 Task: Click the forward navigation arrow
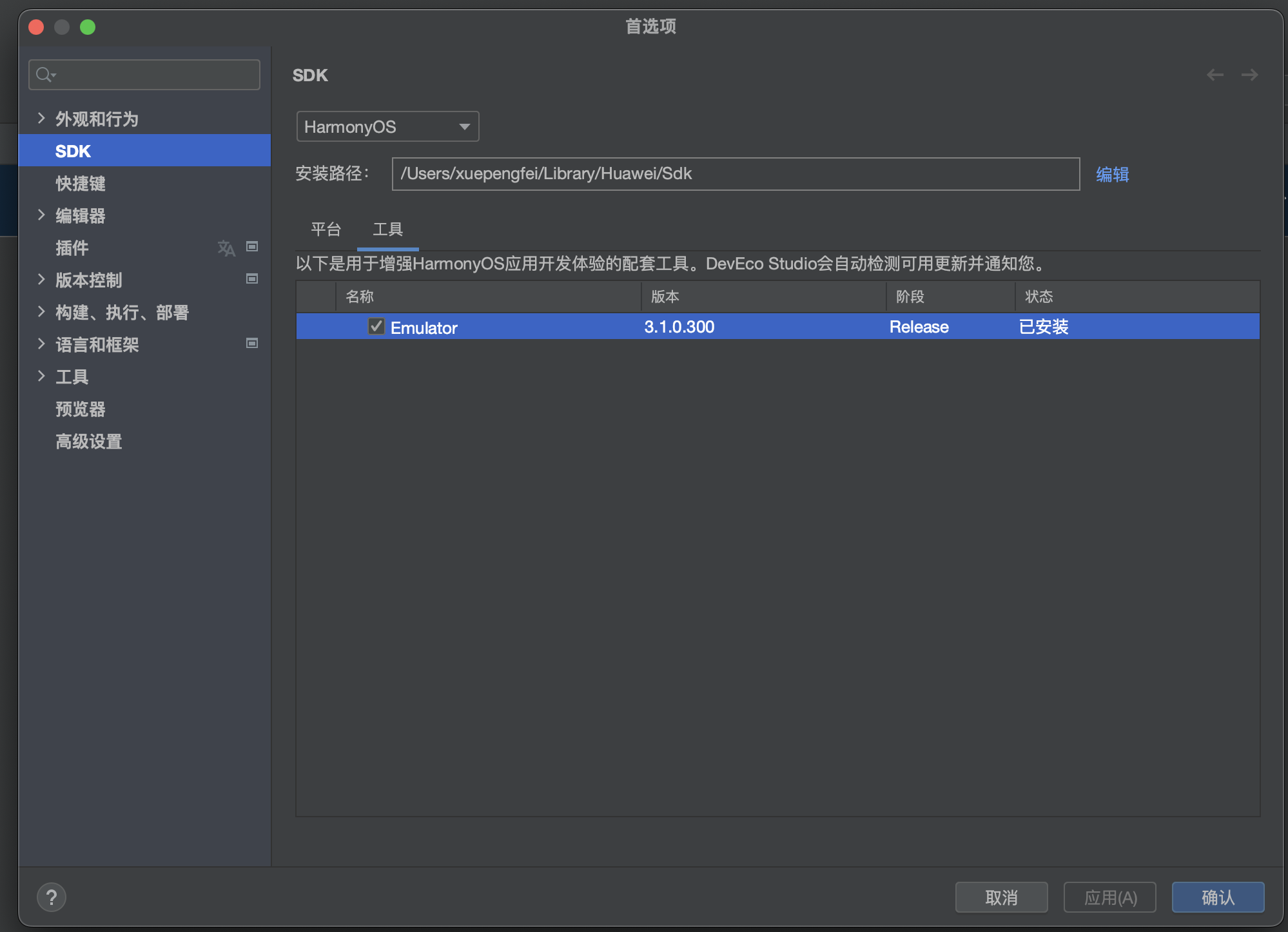tap(1249, 75)
